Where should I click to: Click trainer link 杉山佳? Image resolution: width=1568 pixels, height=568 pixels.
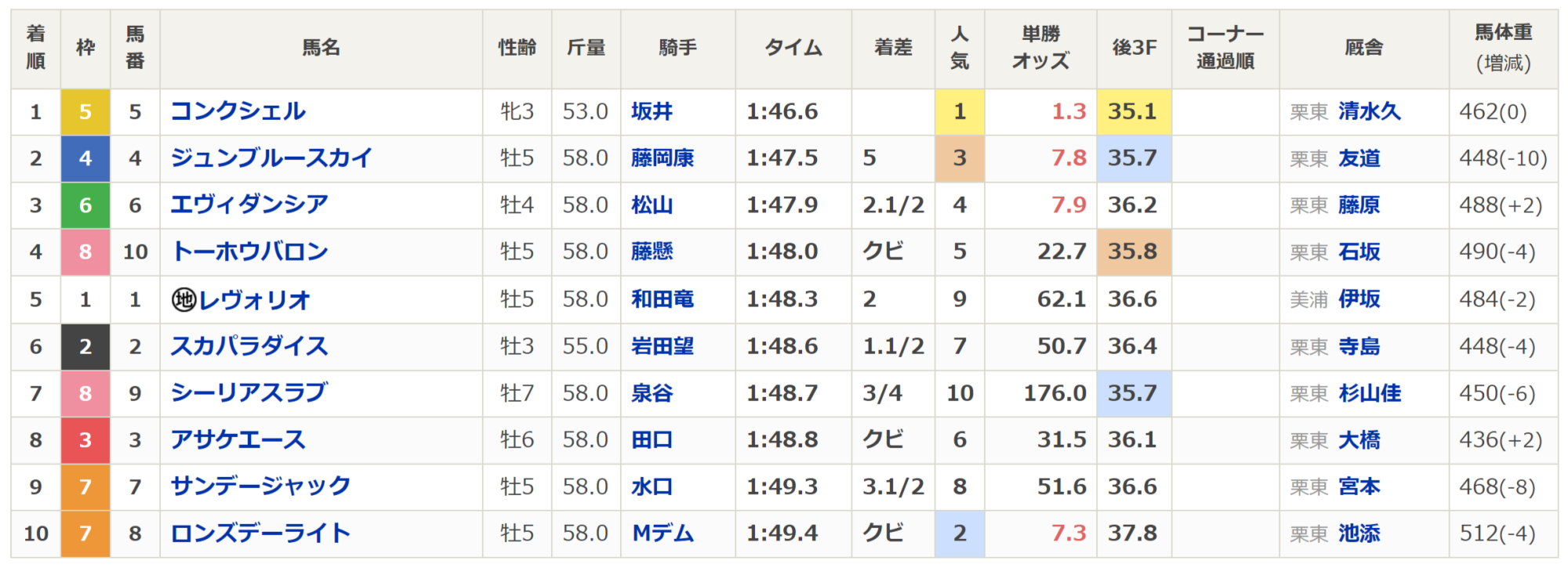(x=1369, y=393)
